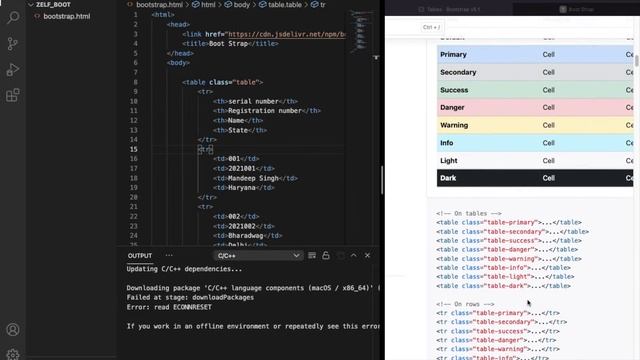Open the Extensions view
This screenshot has width=640, height=360.
tap(13, 96)
